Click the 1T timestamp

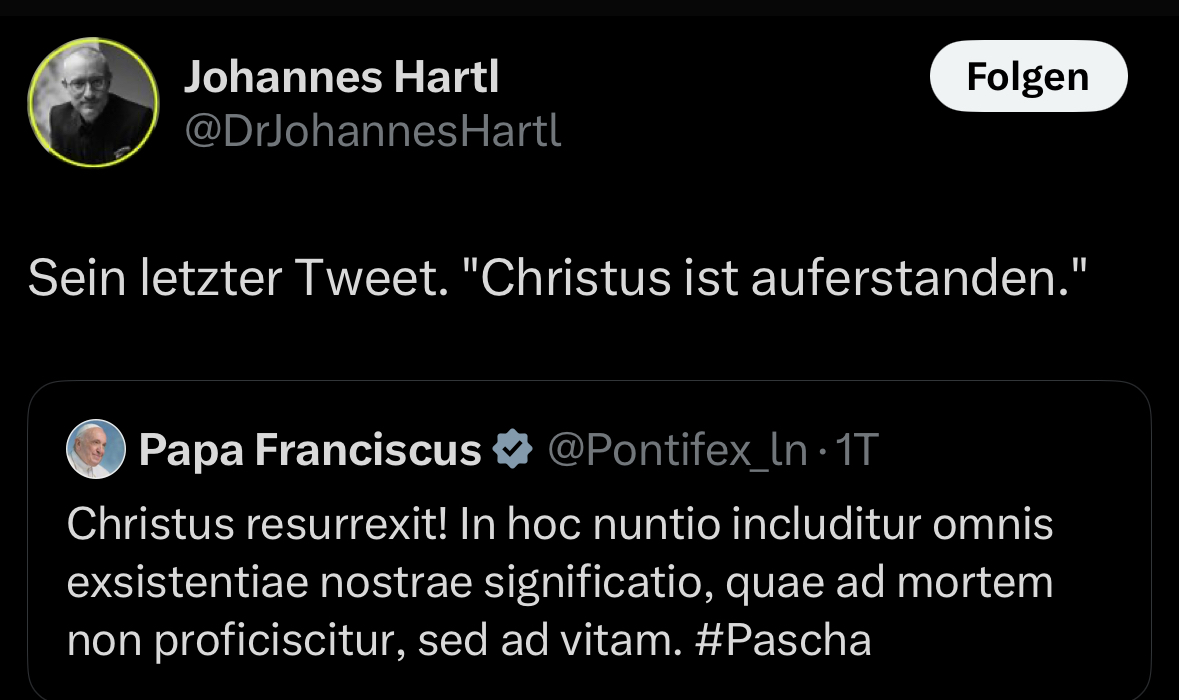856,451
